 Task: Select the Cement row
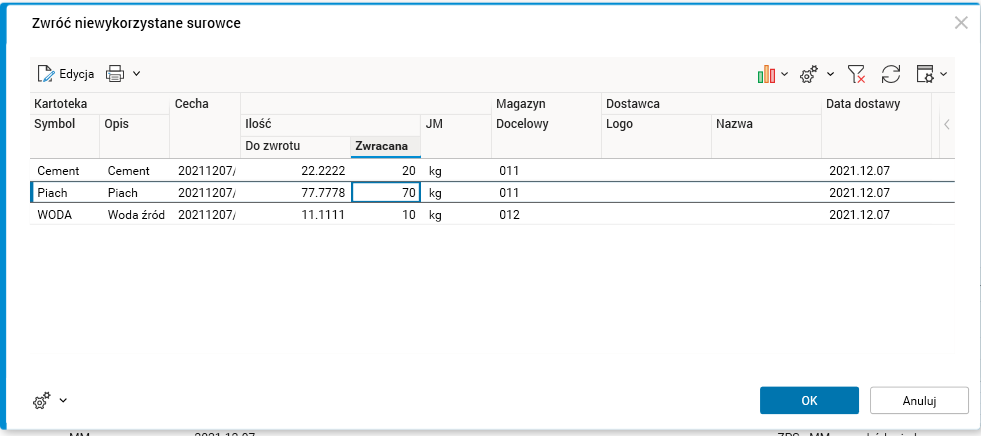point(58,171)
